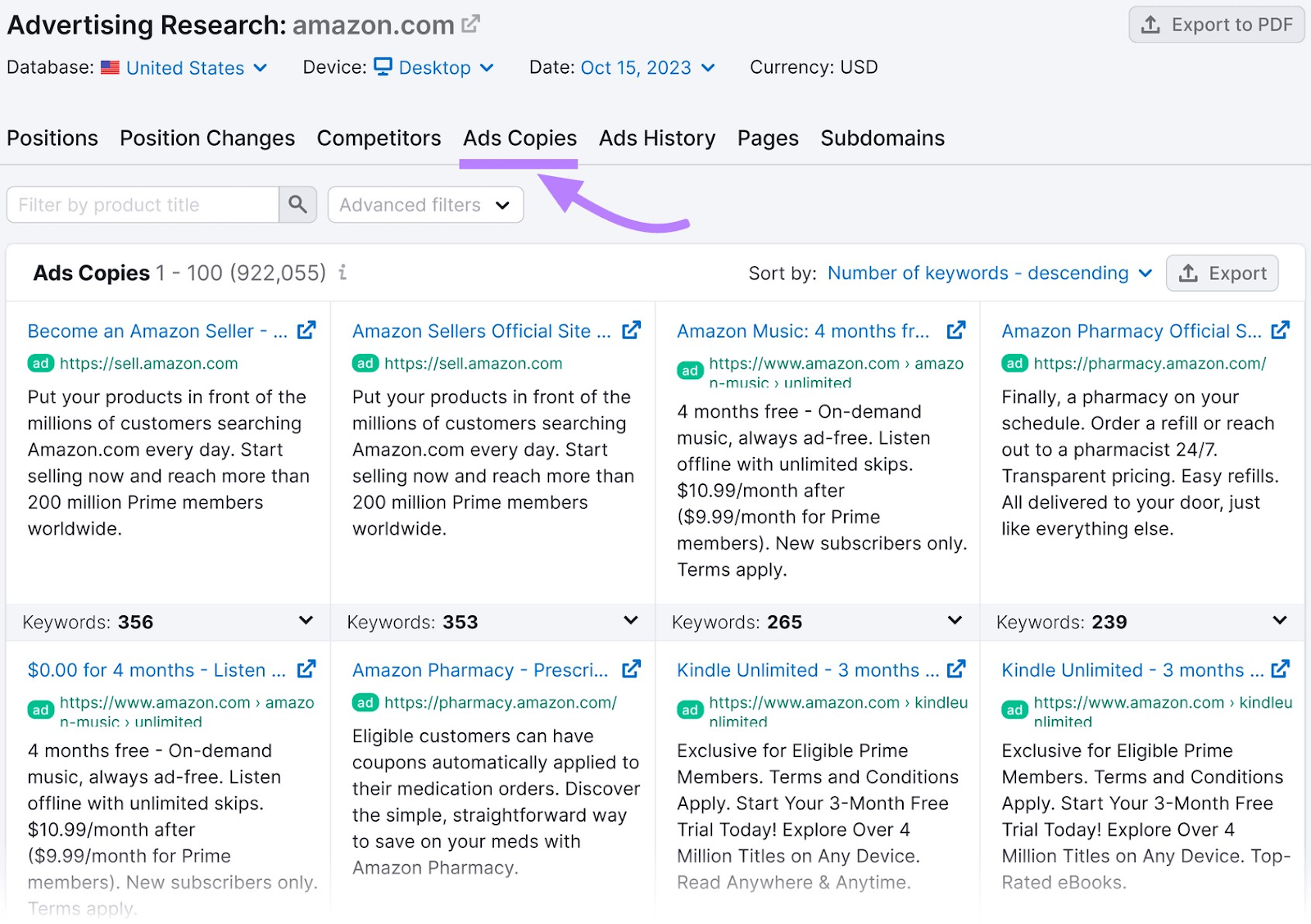Click the Export icon in the Ads Copies panel
Viewport: 1311px width, 924px height.
tap(1188, 273)
